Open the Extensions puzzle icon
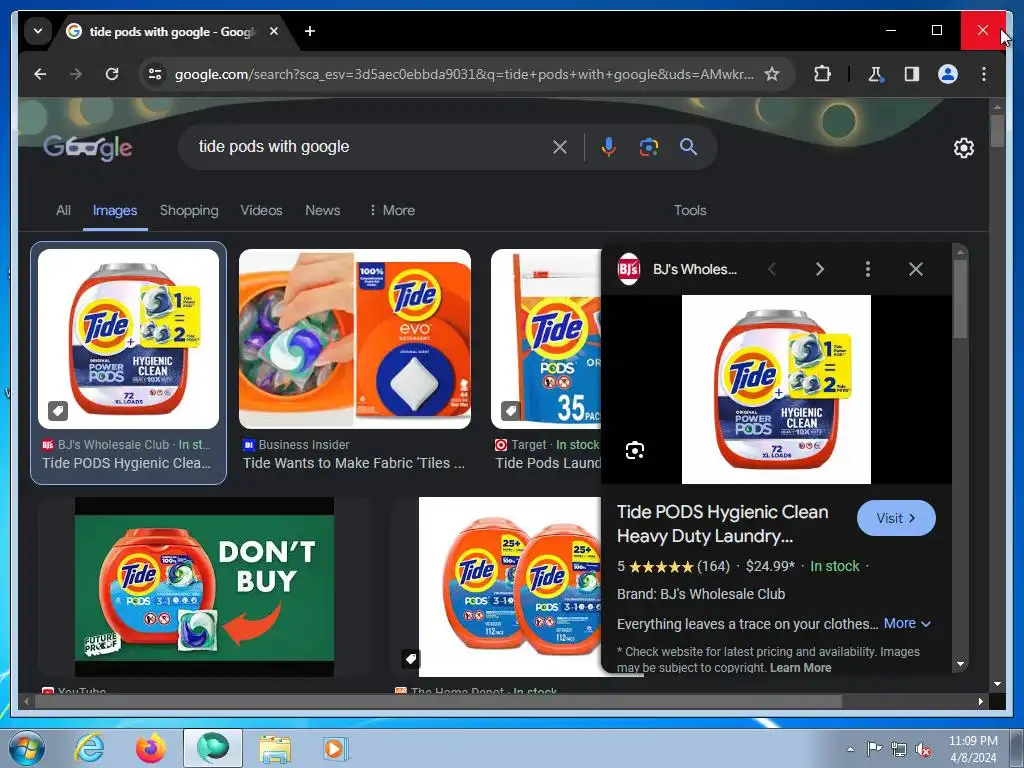This screenshot has width=1024, height=768. pyautogui.click(x=822, y=74)
